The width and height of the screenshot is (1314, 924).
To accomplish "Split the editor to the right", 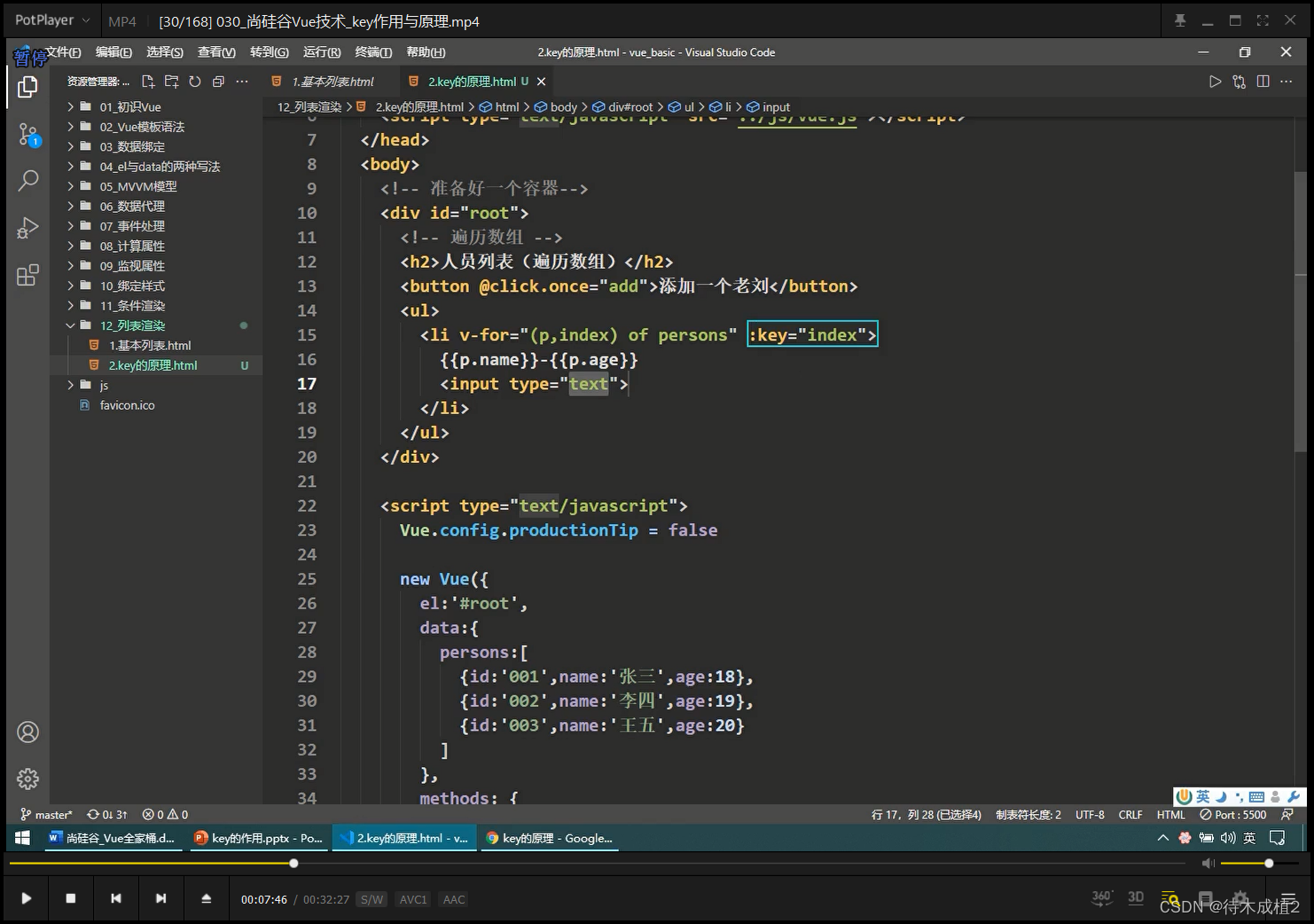I will pos(1263,82).
